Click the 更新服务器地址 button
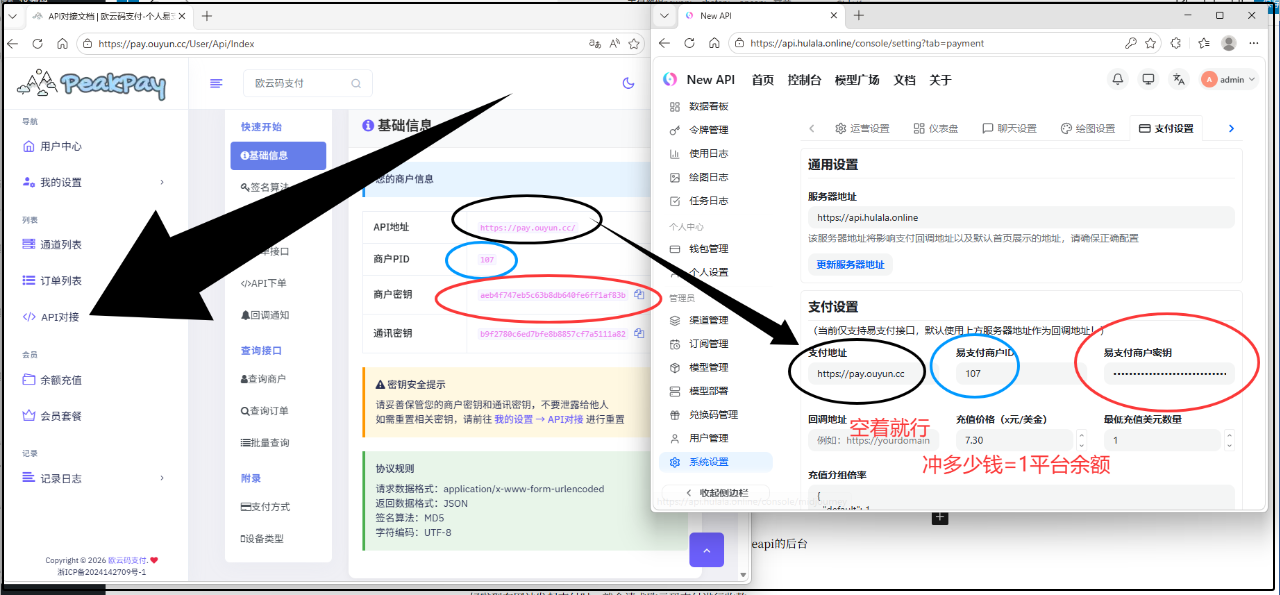This screenshot has width=1280, height=595. tap(850, 265)
